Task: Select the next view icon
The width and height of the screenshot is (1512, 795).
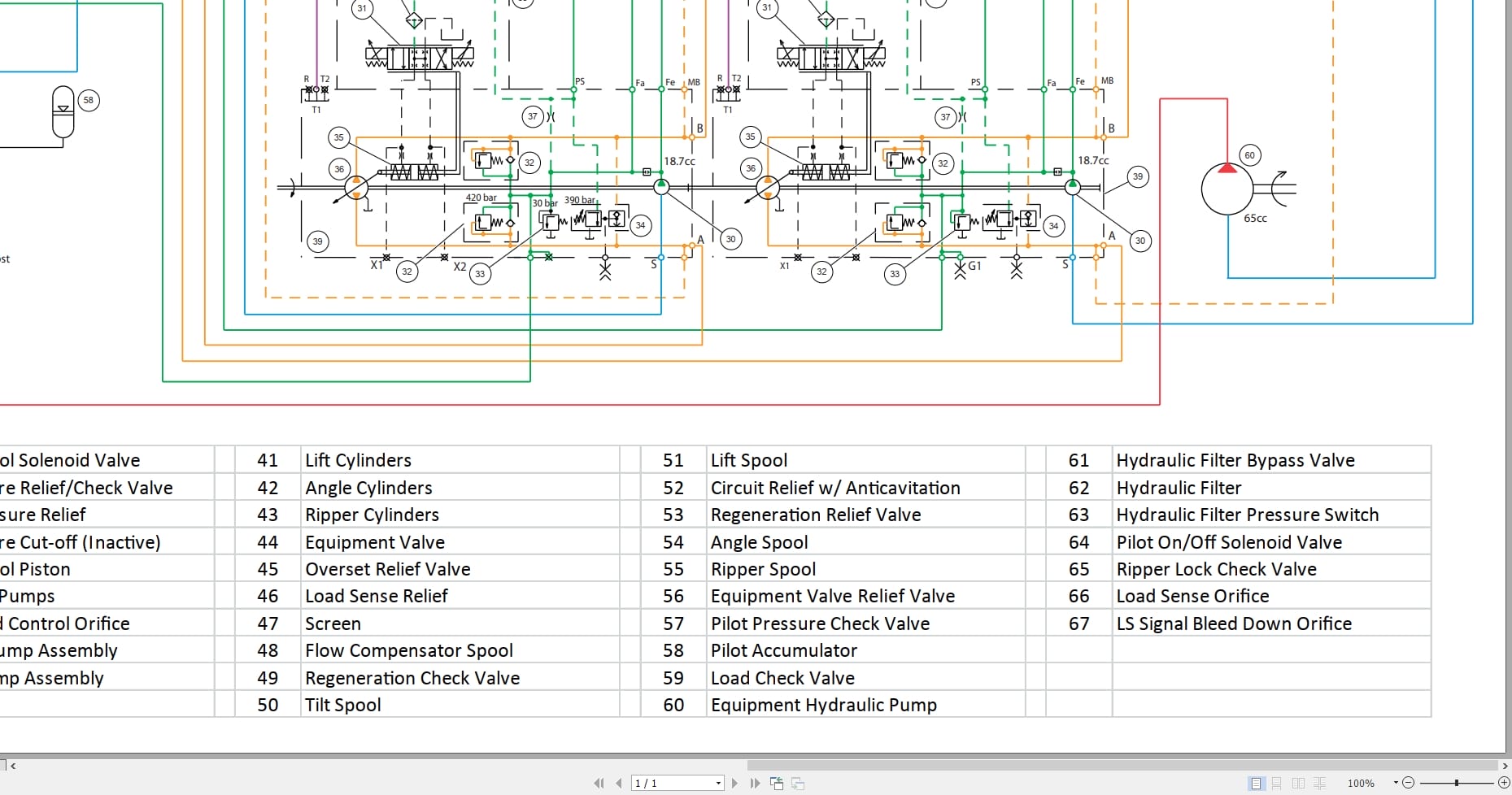Action: pyautogui.click(x=797, y=783)
